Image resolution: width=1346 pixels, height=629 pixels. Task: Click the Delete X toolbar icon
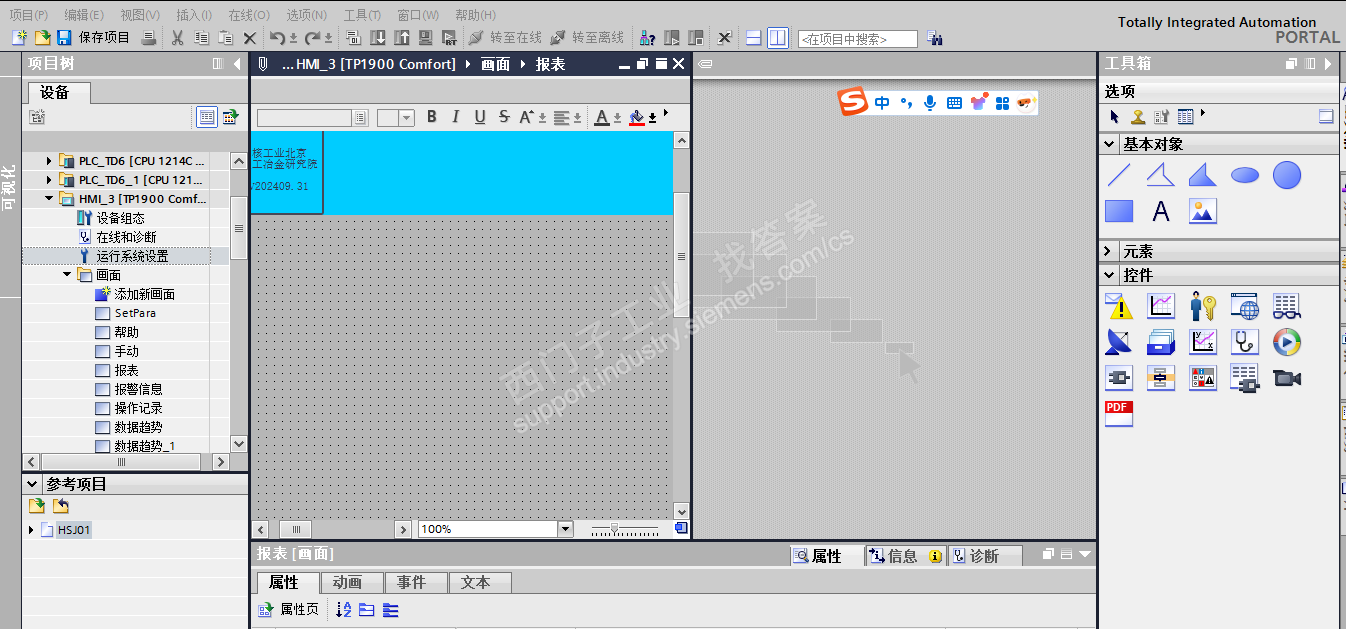(x=250, y=38)
